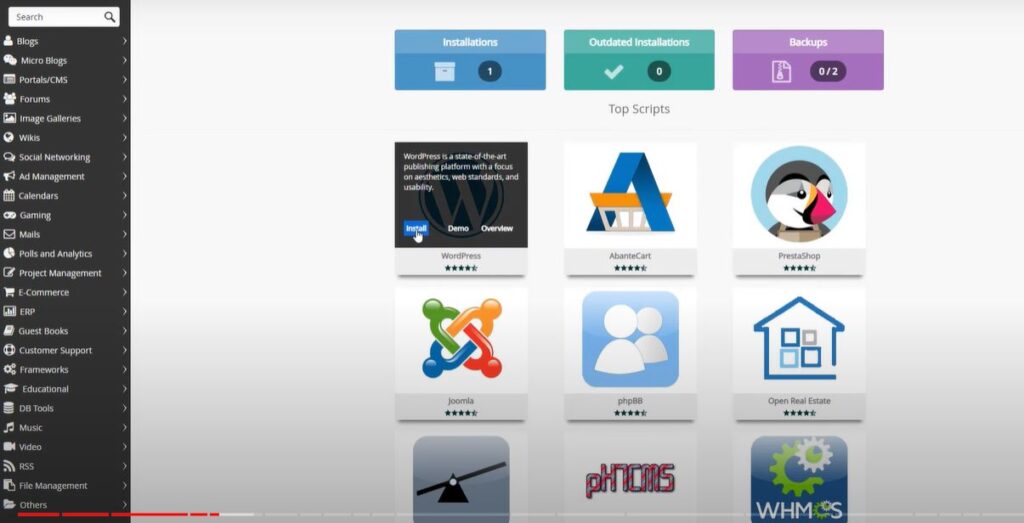The image size is (1024, 523).
Task: Click the Polls and Analytics pie icon
Action: 8,253
